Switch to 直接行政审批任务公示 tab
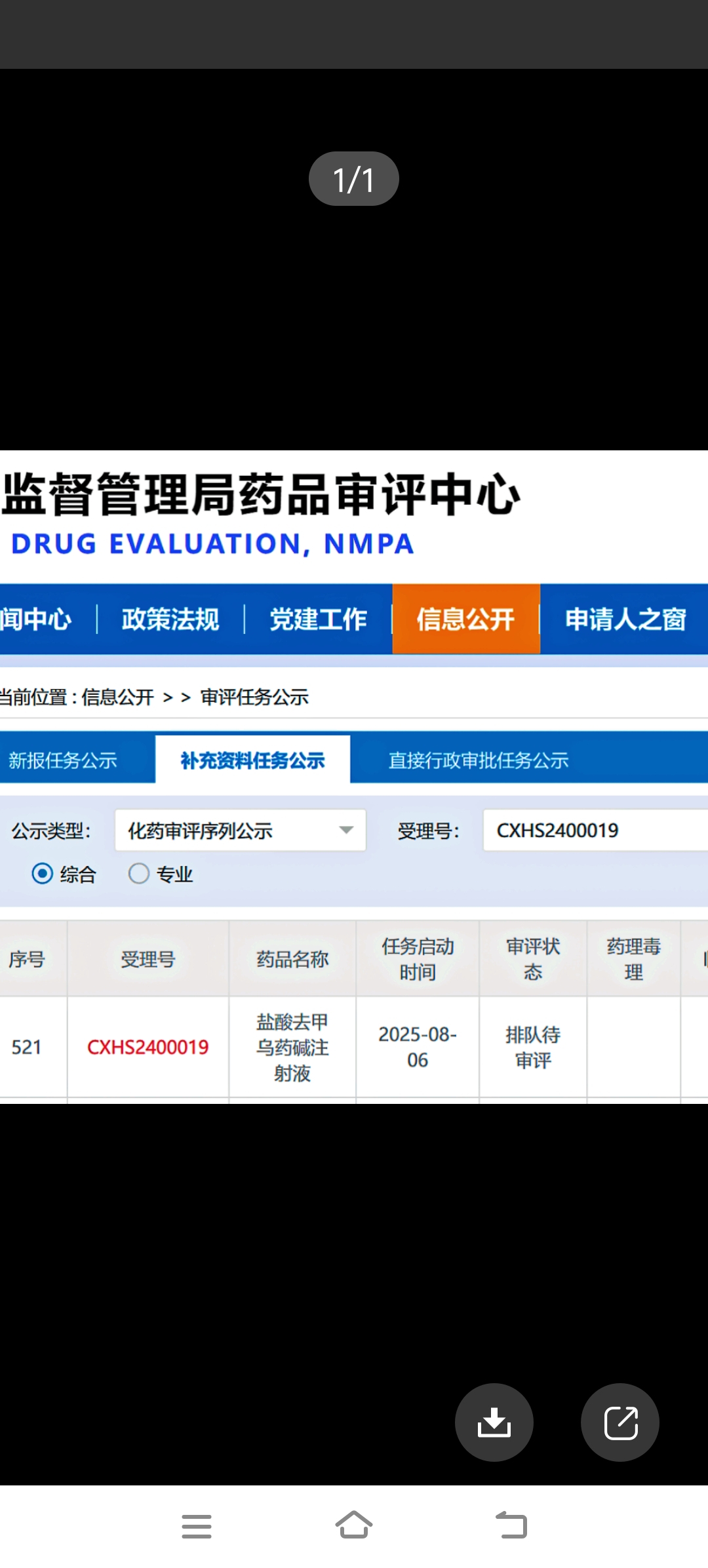Image resolution: width=708 pixels, height=1568 pixels. (479, 760)
